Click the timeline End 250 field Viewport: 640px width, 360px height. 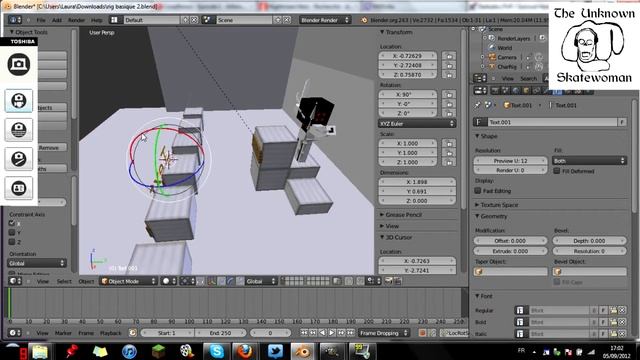220,333
